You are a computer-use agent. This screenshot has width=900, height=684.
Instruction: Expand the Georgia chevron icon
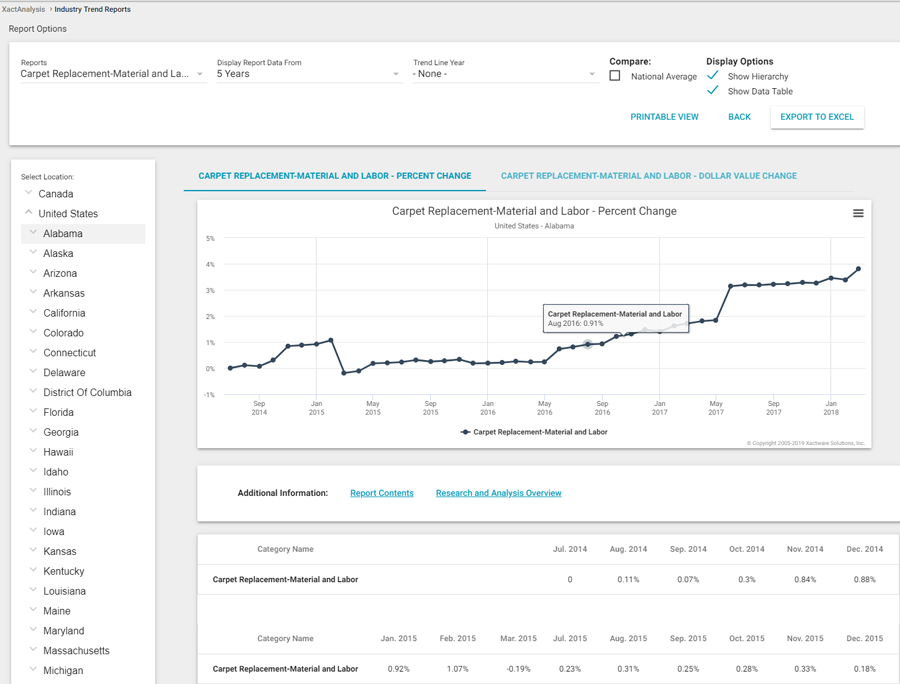33,432
